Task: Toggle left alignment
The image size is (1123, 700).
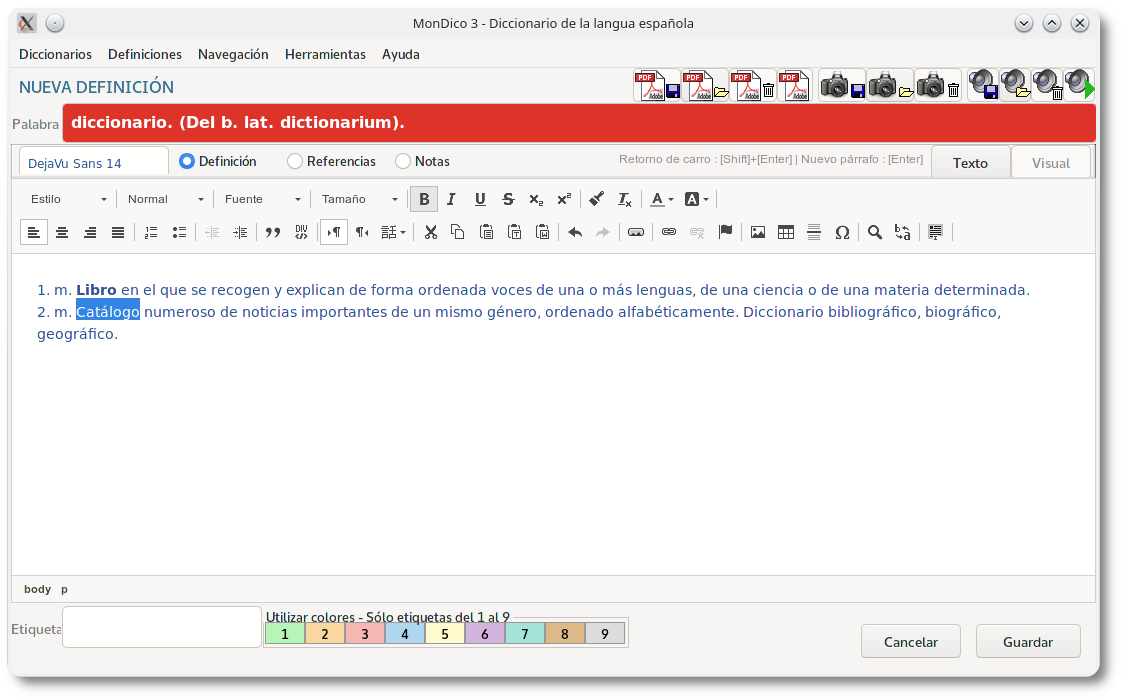Action: [34, 232]
